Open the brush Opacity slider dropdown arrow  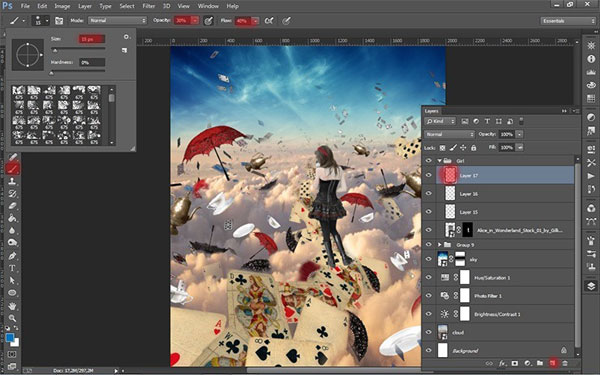point(195,21)
